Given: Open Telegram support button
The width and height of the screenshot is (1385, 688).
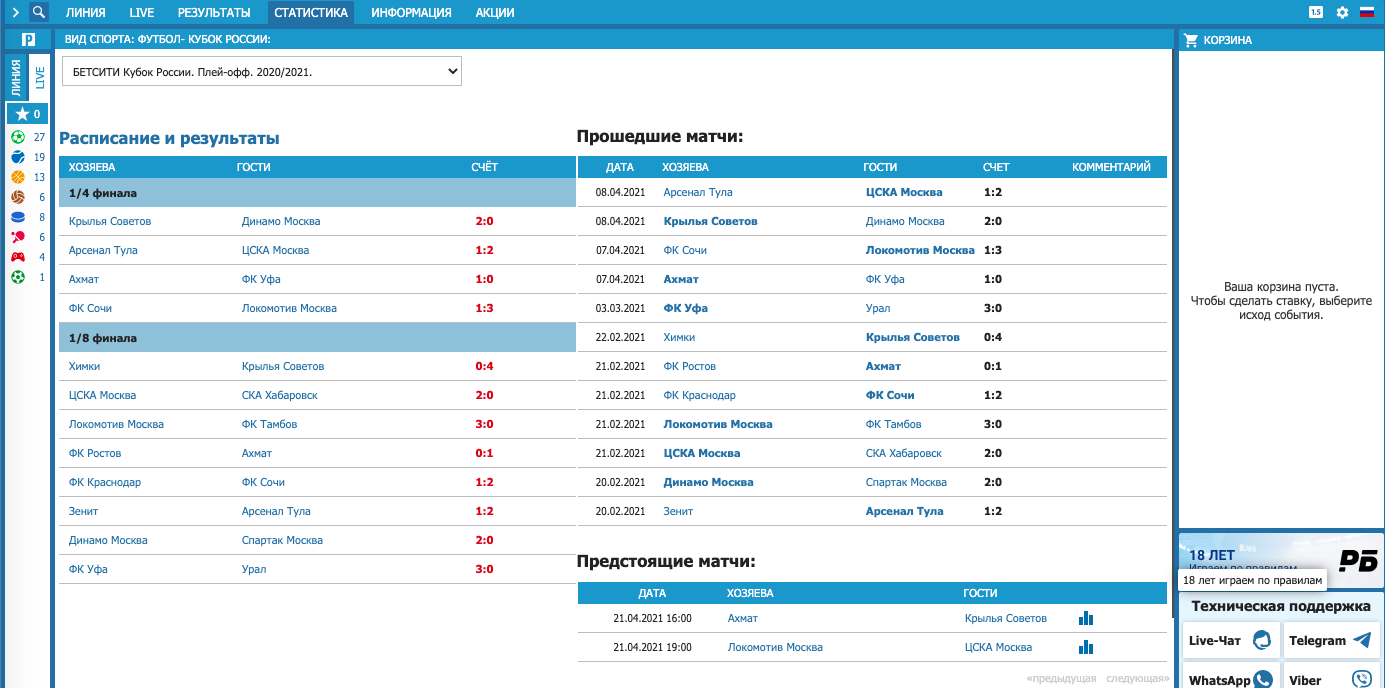Looking at the screenshot, I should click(1331, 640).
